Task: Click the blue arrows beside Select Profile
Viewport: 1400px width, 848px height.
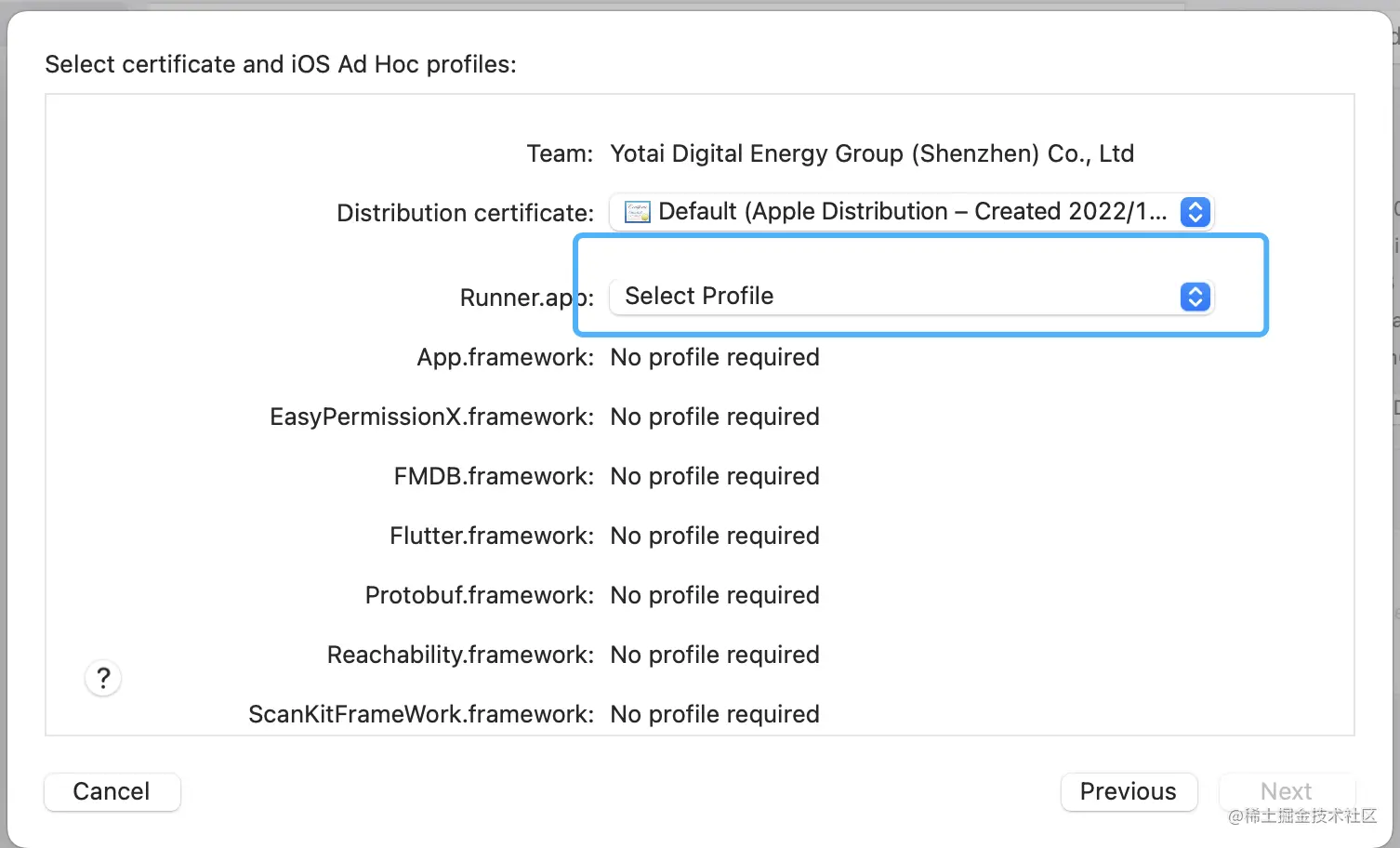Action: point(1195,297)
